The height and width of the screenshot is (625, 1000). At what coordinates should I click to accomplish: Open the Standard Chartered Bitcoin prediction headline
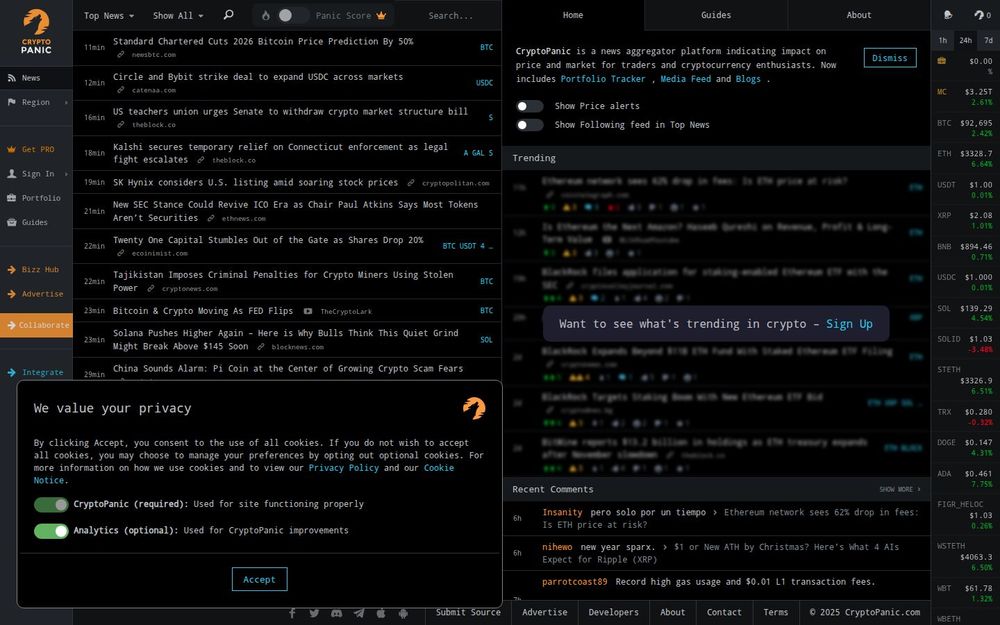263,41
